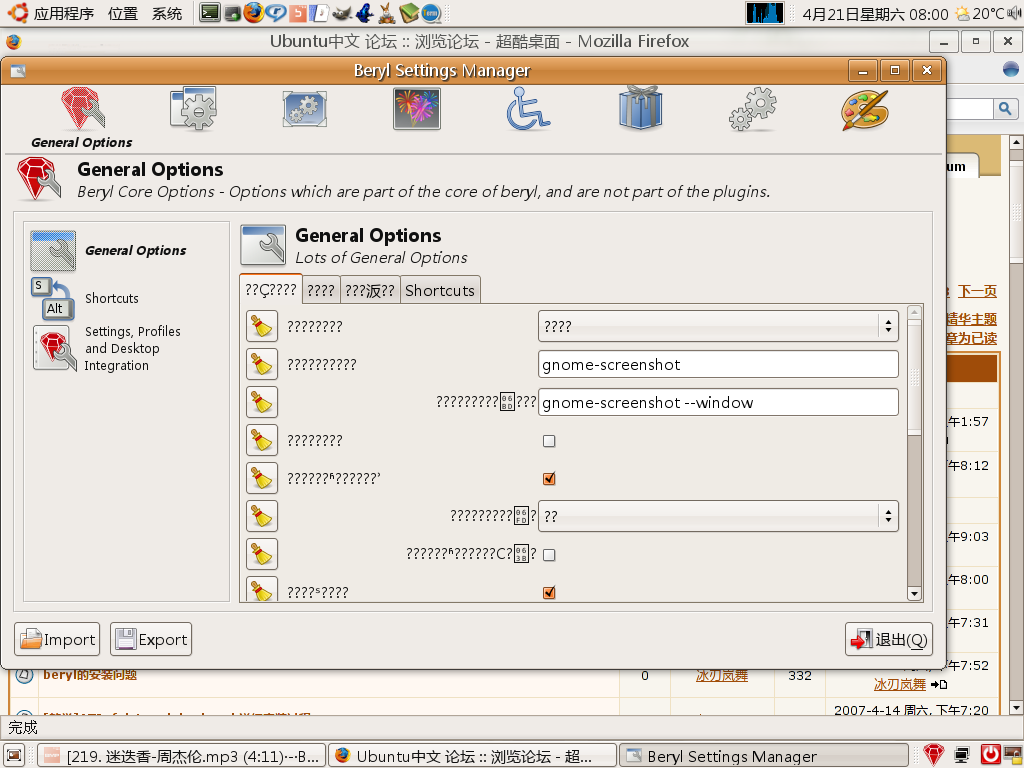Click options list scrollbar up arrow
The image size is (1024, 768).
(914, 312)
